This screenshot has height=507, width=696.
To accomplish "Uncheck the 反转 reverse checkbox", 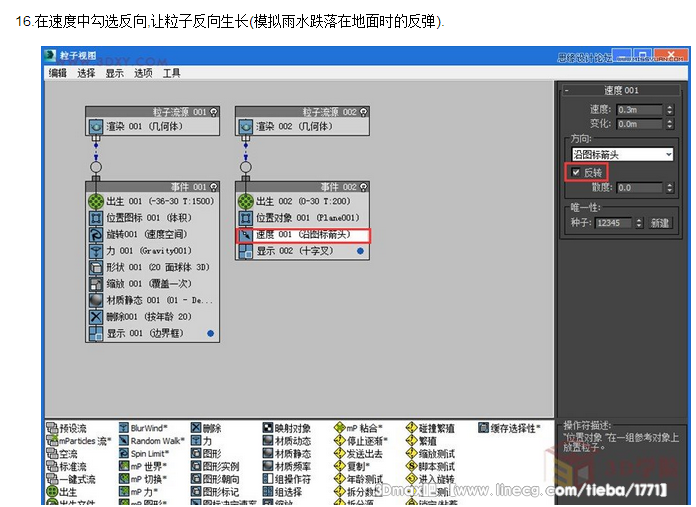I will pos(576,172).
